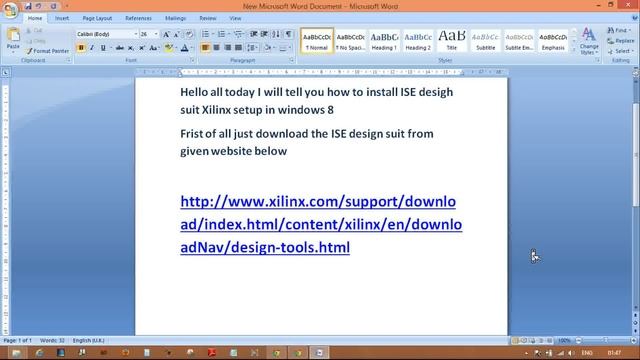Screen dimensions: 640x360
Task: Click the text highlight color button
Action: point(168,48)
